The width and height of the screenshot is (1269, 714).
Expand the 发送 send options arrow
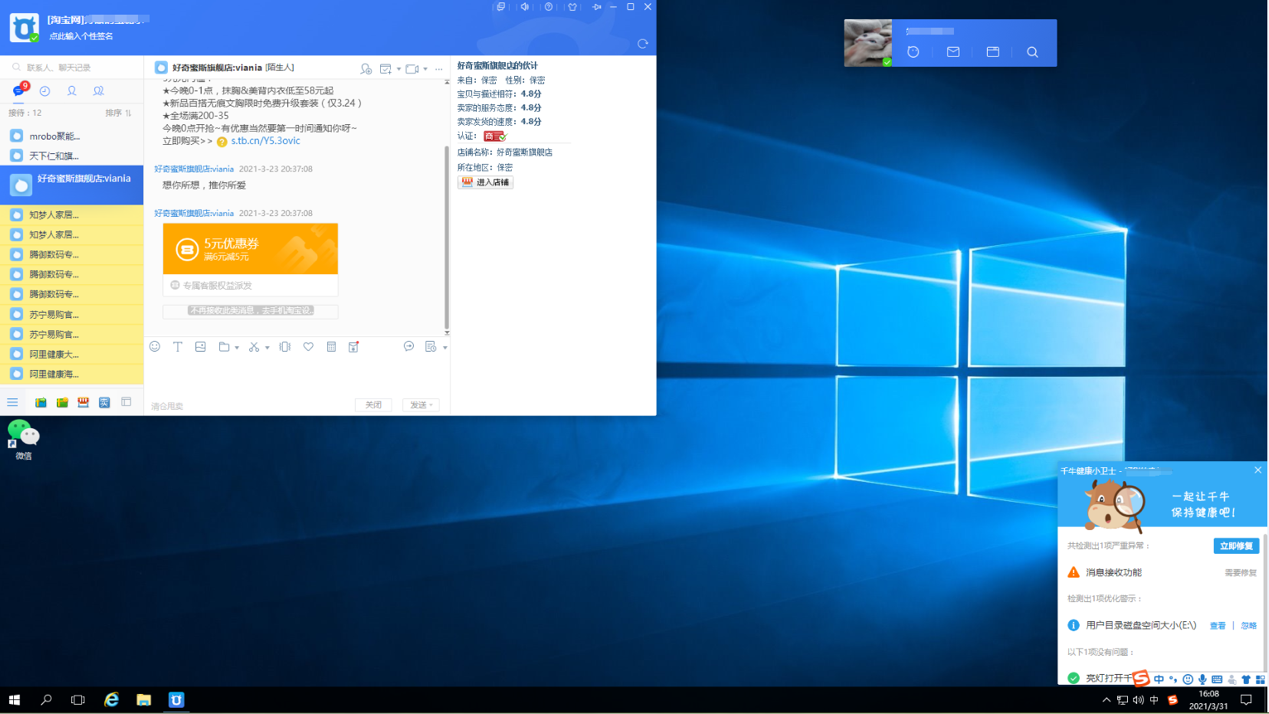(x=432, y=405)
